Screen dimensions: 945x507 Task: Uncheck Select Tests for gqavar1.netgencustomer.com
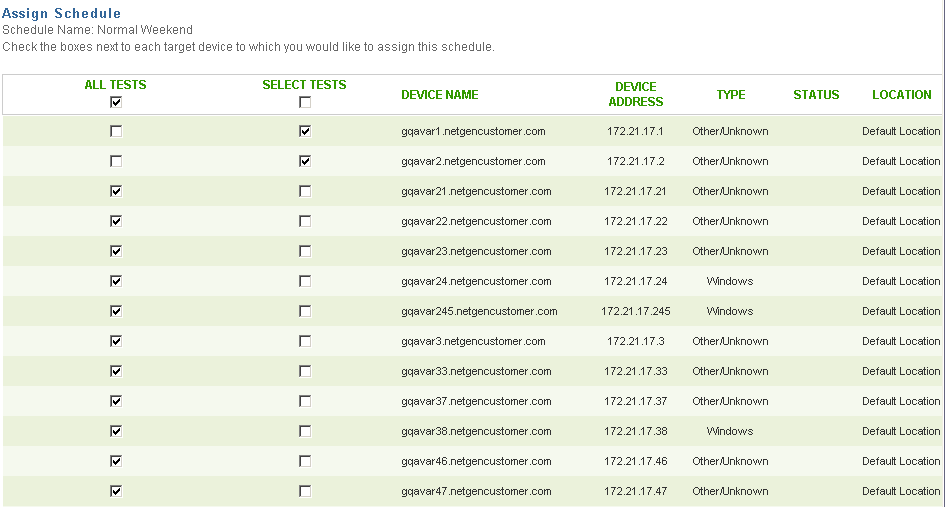coord(305,131)
